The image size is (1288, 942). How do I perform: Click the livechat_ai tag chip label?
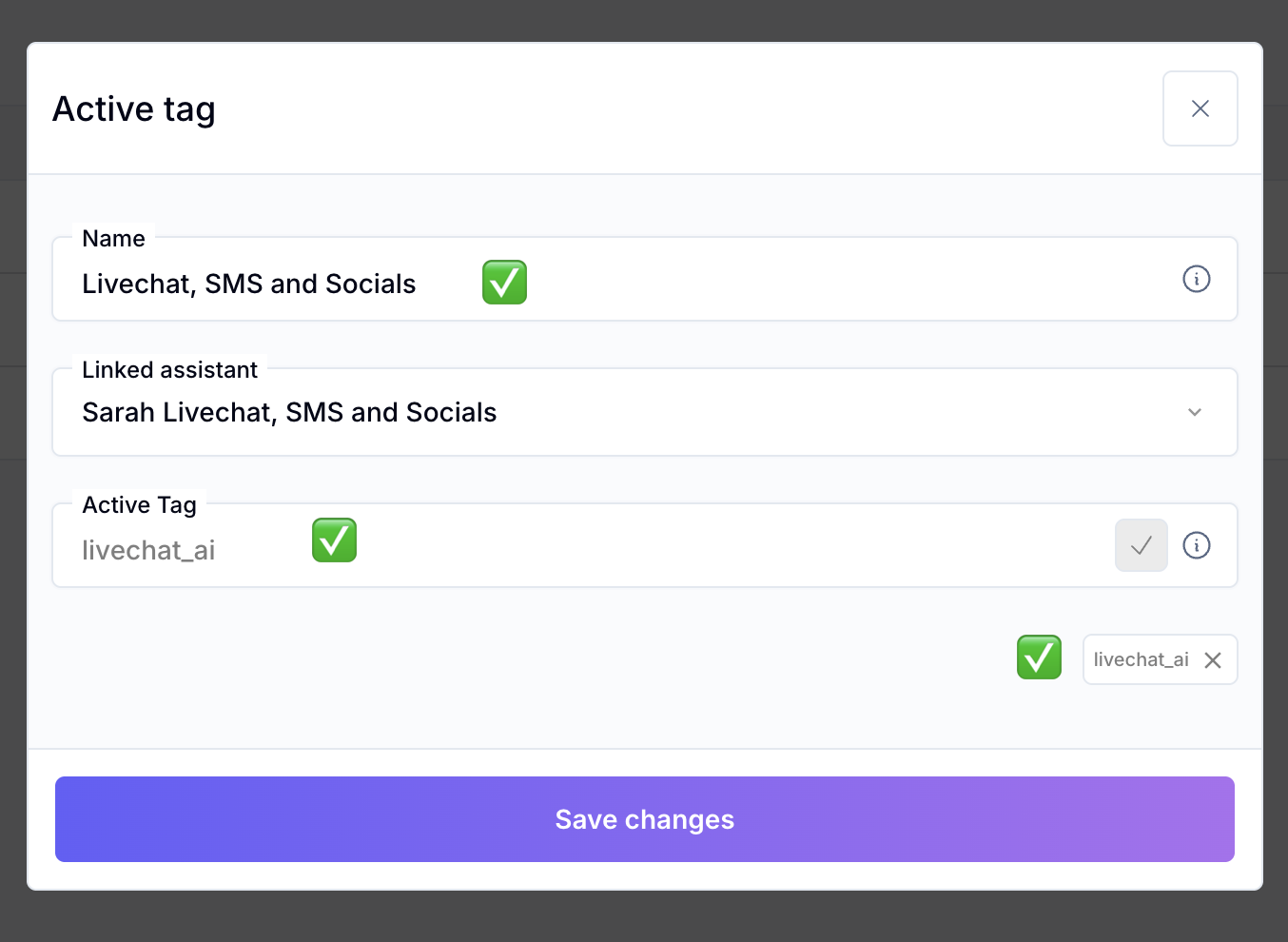pyautogui.click(x=1141, y=660)
